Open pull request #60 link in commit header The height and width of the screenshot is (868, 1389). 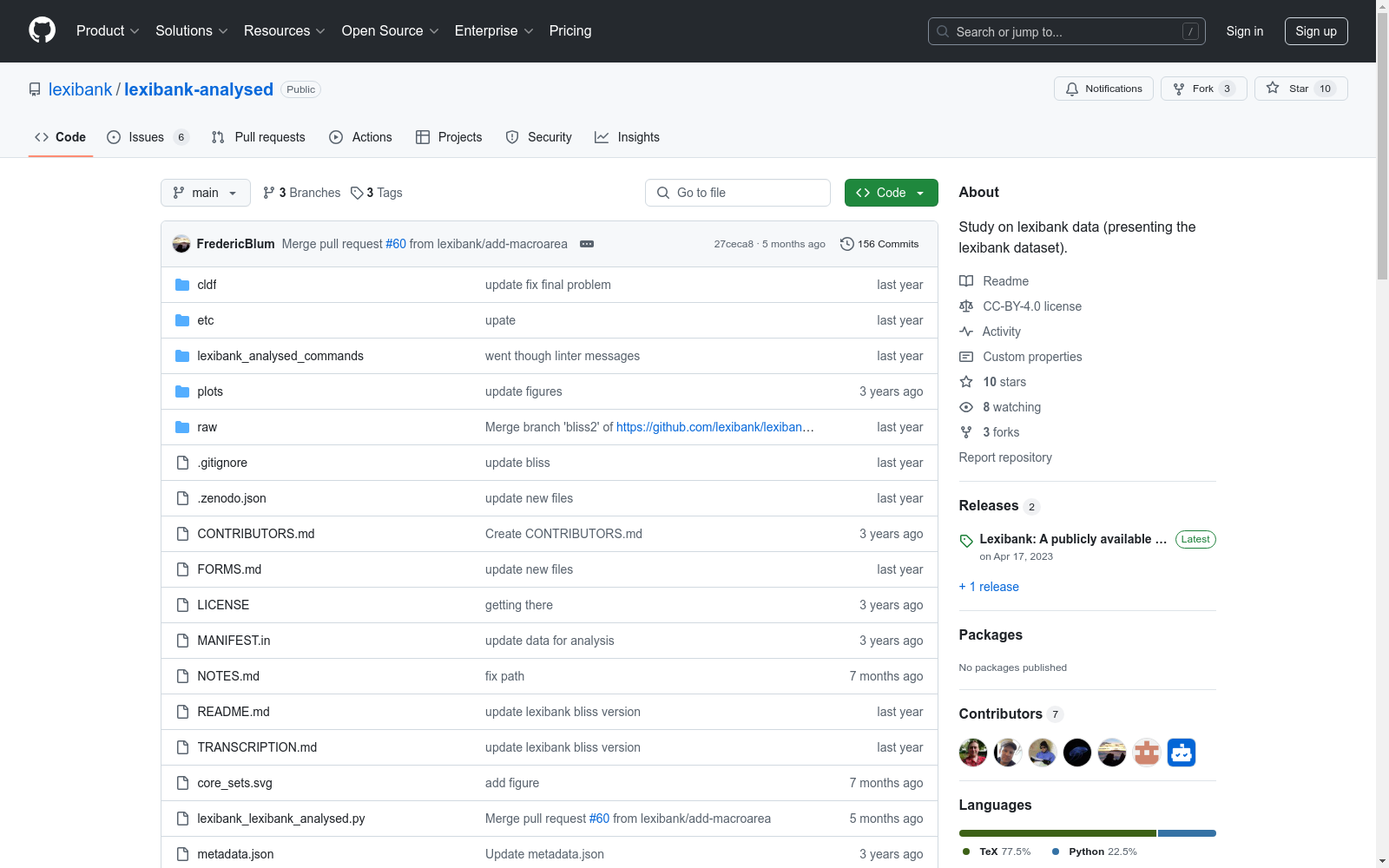[396, 244]
